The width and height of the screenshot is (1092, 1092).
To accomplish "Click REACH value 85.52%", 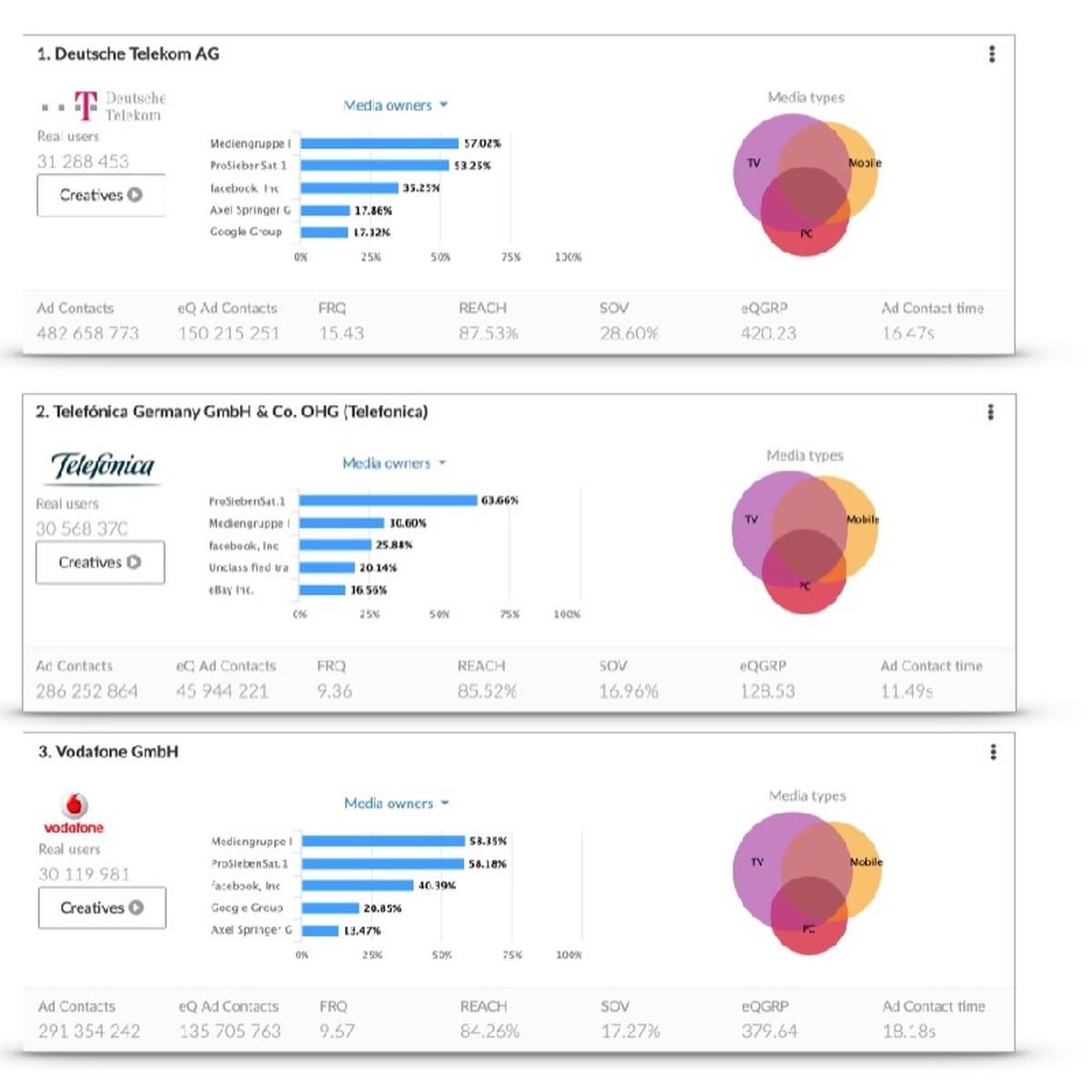I will click(x=487, y=692).
